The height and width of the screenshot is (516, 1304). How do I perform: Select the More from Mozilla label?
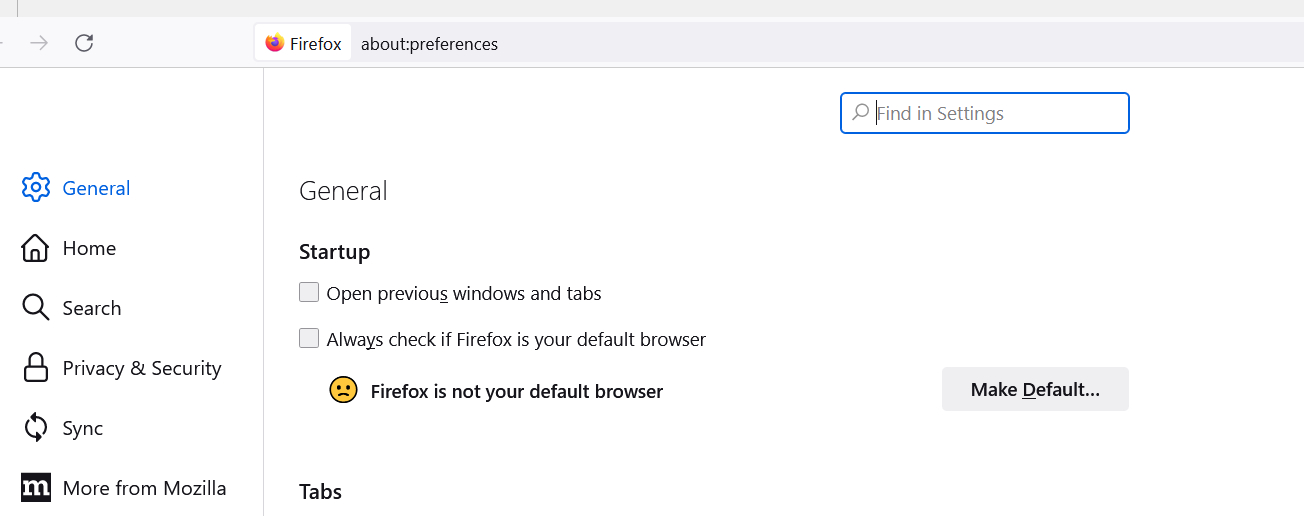click(144, 488)
